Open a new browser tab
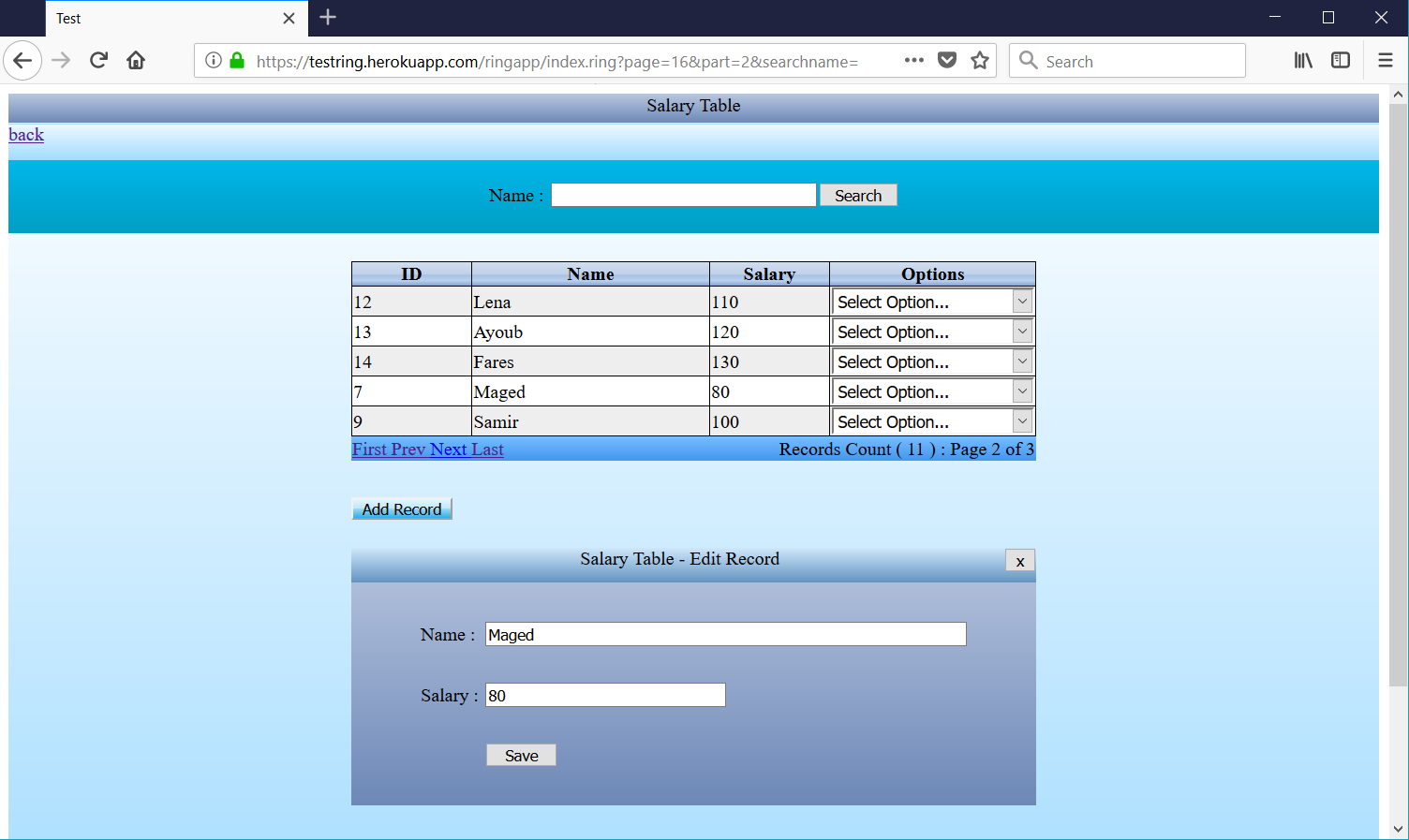The height and width of the screenshot is (840, 1409). click(327, 17)
